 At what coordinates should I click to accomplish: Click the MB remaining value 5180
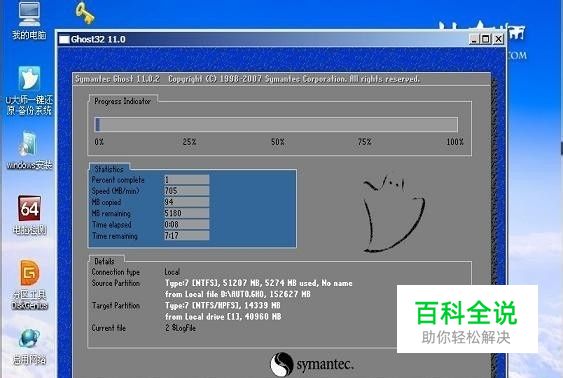[186, 213]
